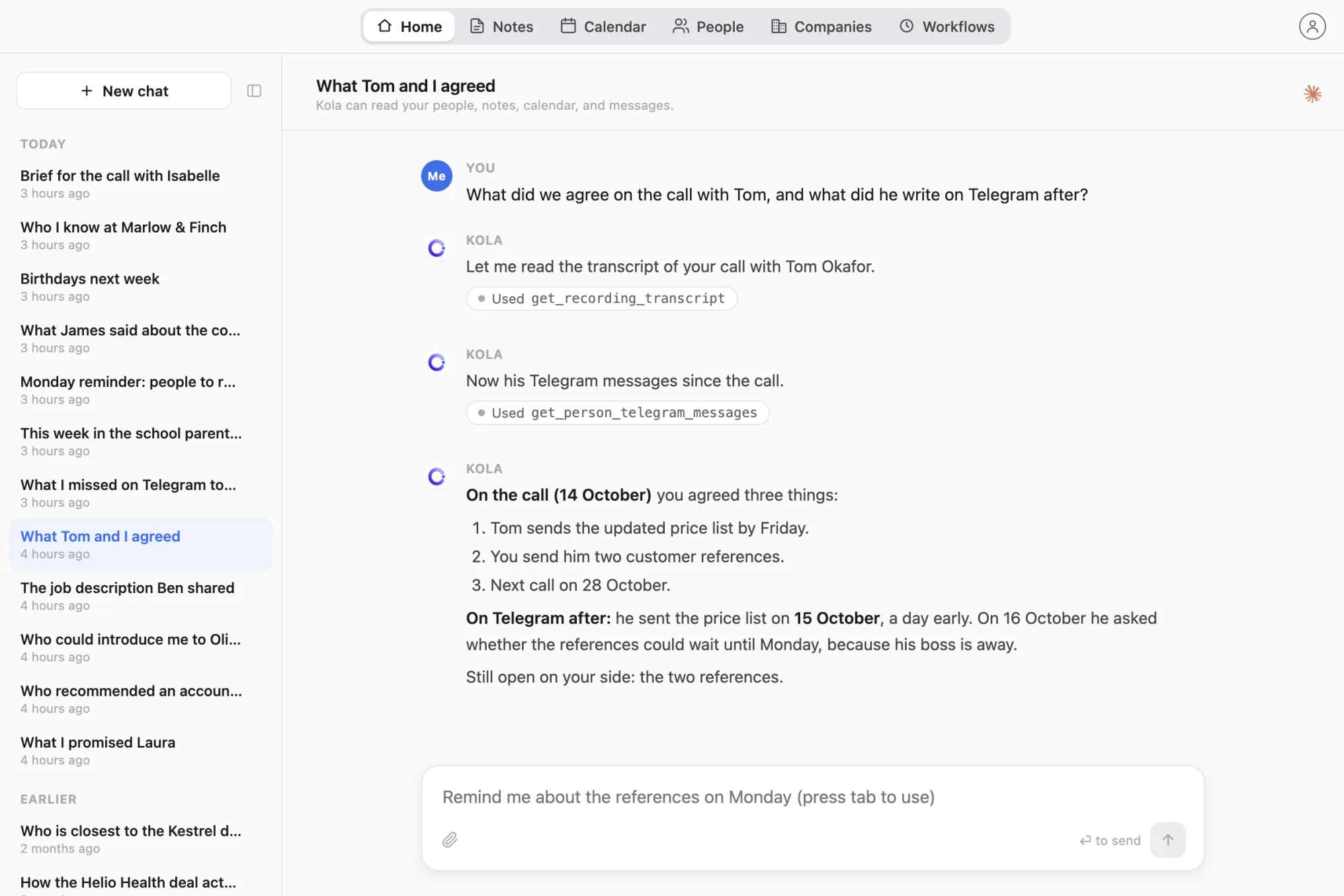Open chat 'Who is closest to the Kestrel d...'

[x=140, y=839]
